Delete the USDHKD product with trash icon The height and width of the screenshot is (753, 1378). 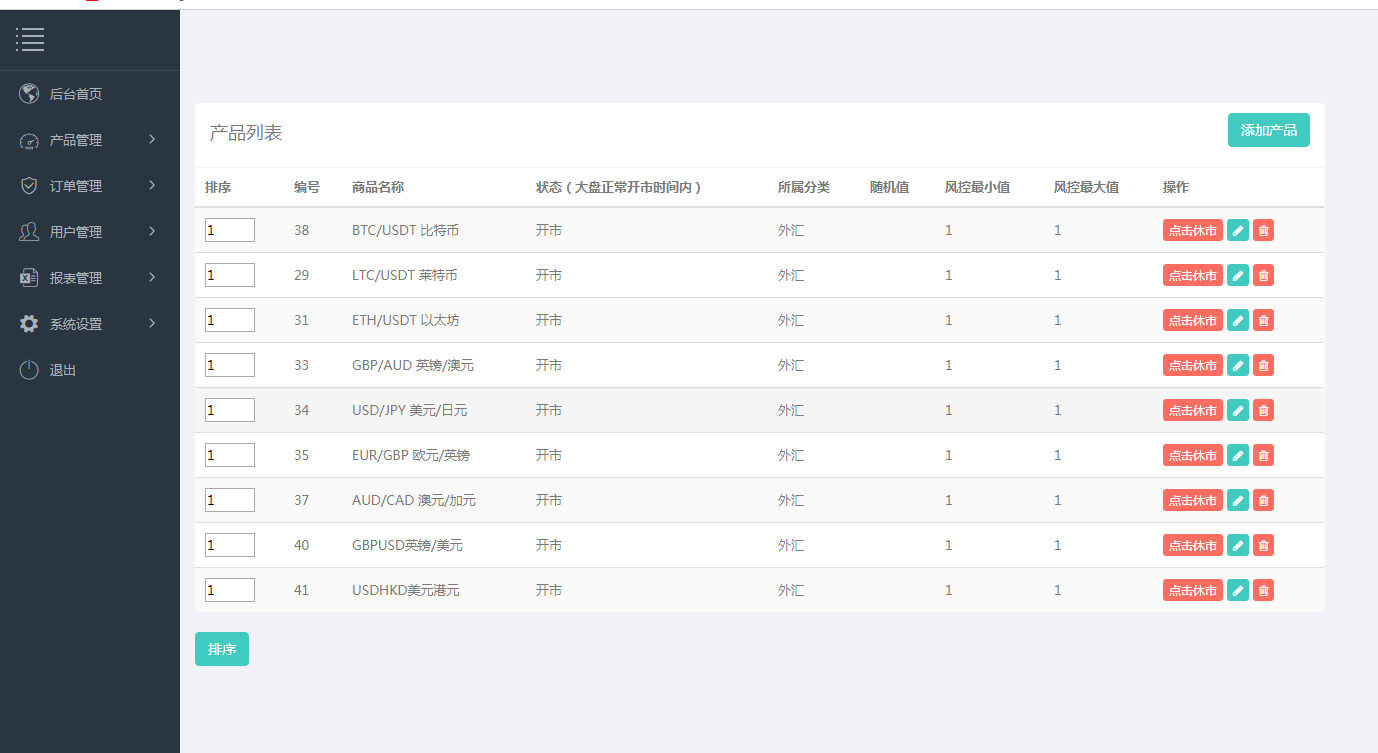pyautogui.click(x=1263, y=590)
